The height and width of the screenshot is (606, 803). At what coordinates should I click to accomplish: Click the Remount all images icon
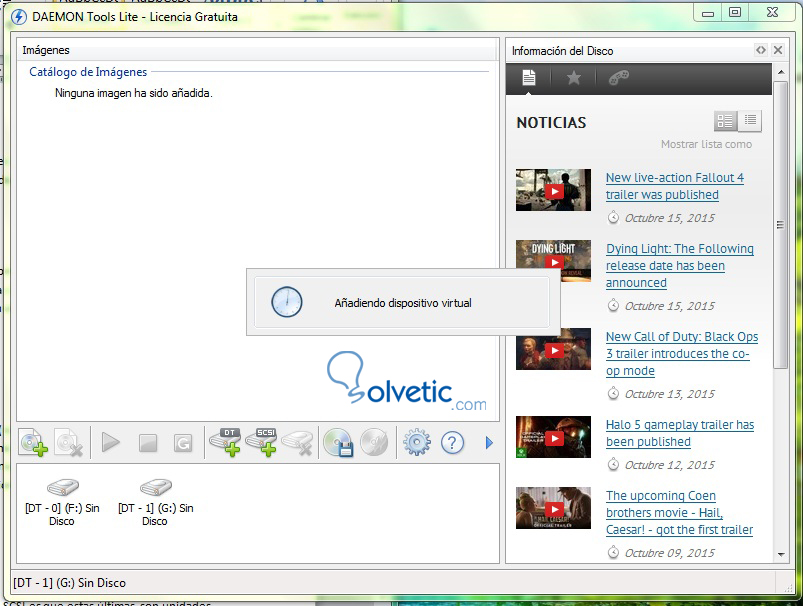(183, 443)
